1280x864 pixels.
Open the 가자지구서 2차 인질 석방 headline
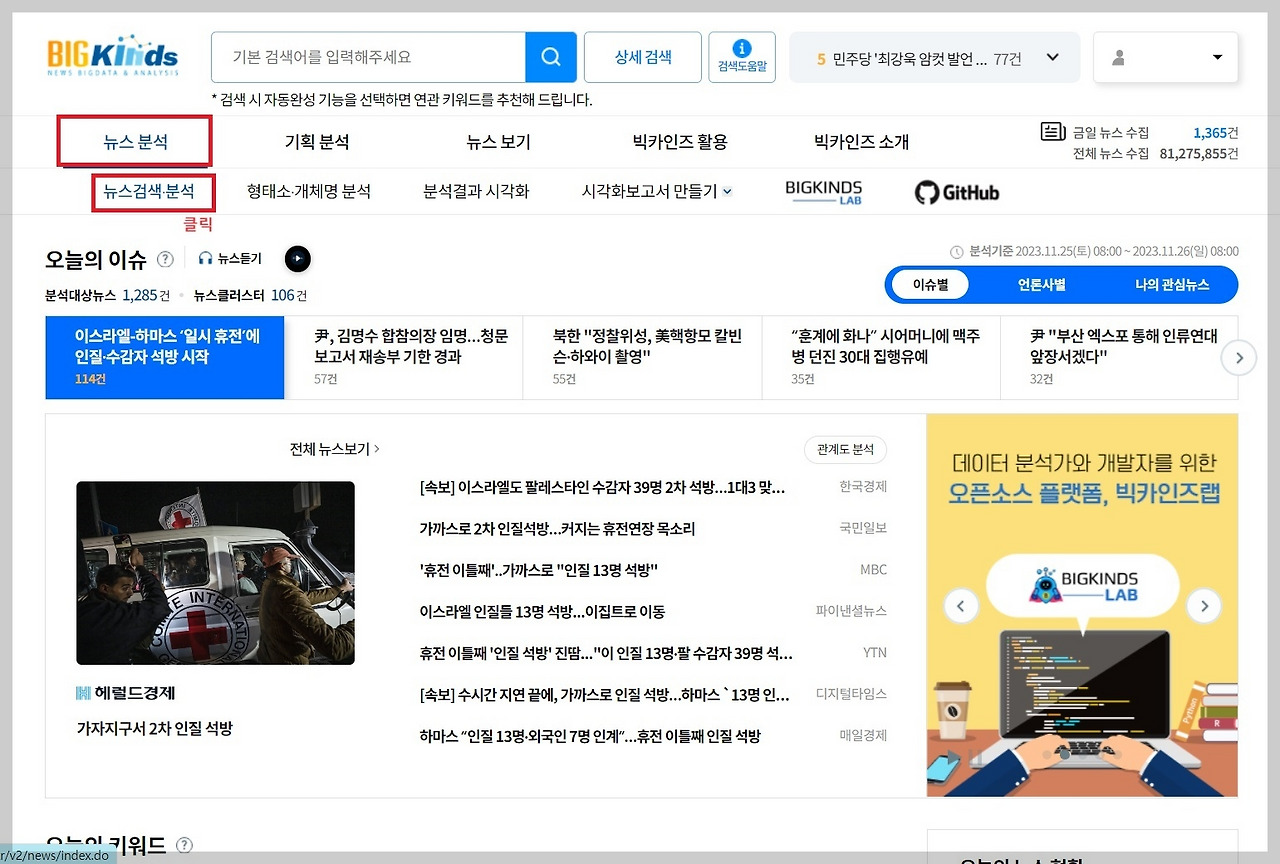point(154,728)
